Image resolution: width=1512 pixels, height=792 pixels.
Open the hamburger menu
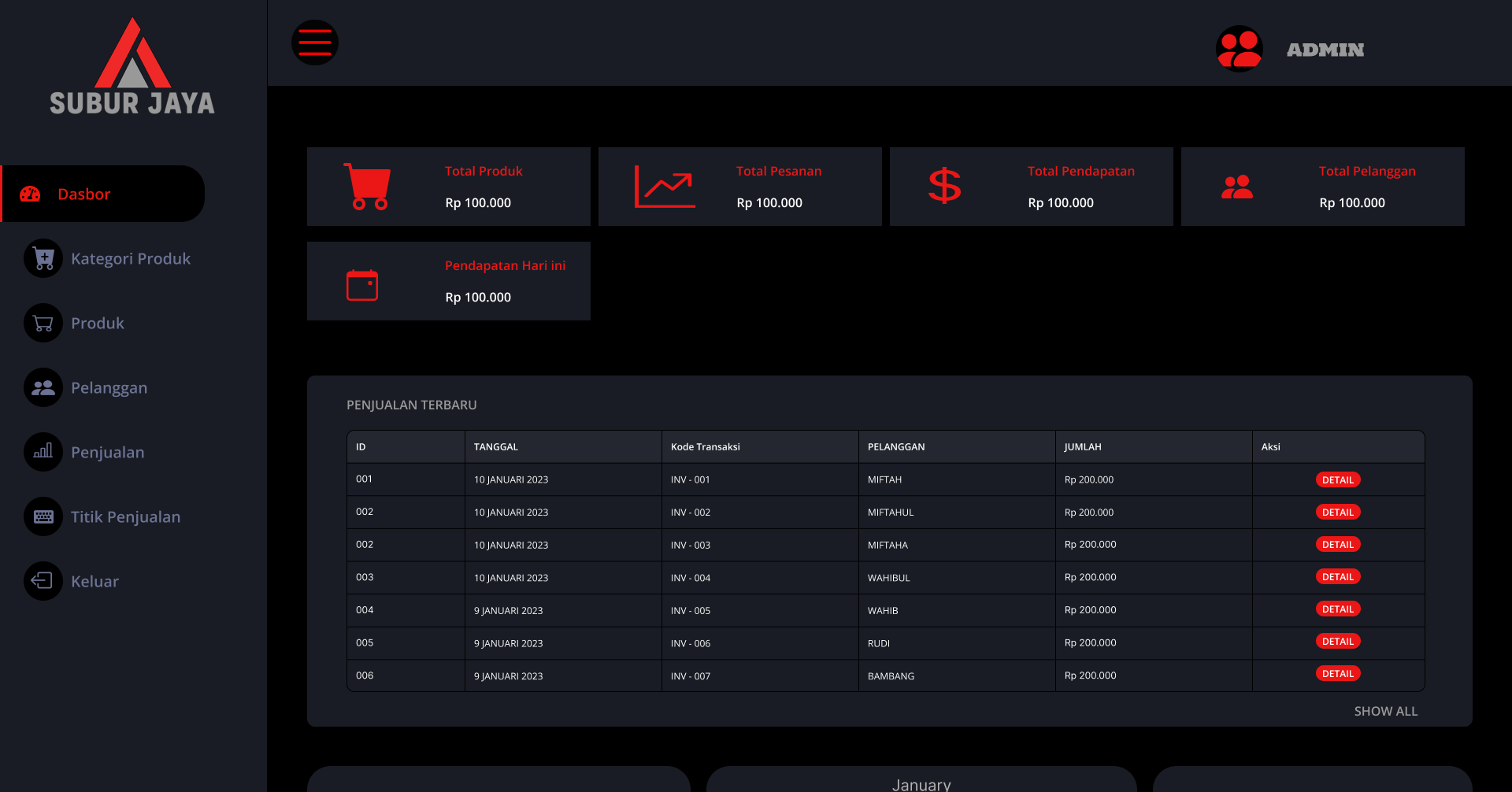click(x=314, y=43)
